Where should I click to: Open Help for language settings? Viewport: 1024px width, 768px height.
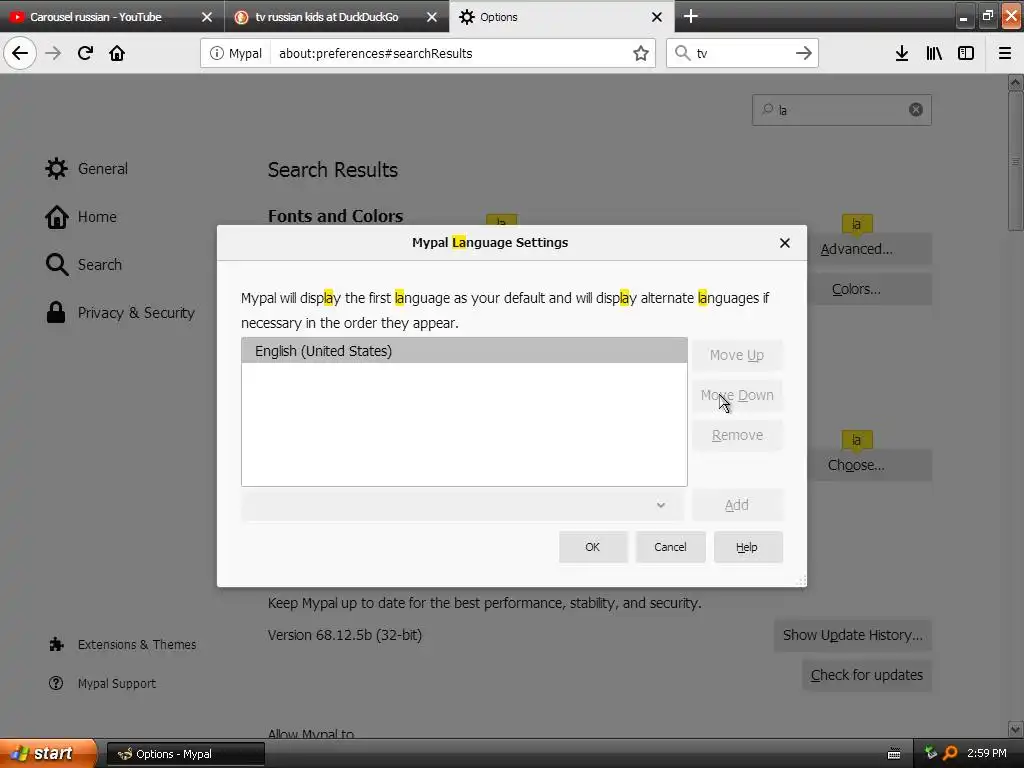coord(748,547)
